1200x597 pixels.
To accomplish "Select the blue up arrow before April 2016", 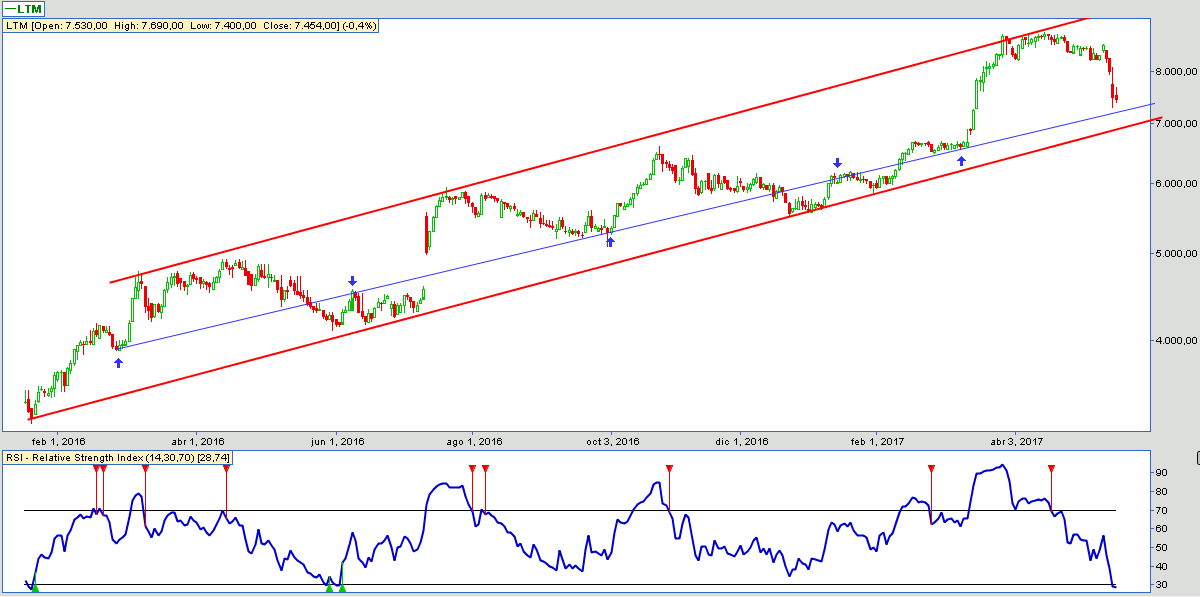I will [x=118, y=362].
